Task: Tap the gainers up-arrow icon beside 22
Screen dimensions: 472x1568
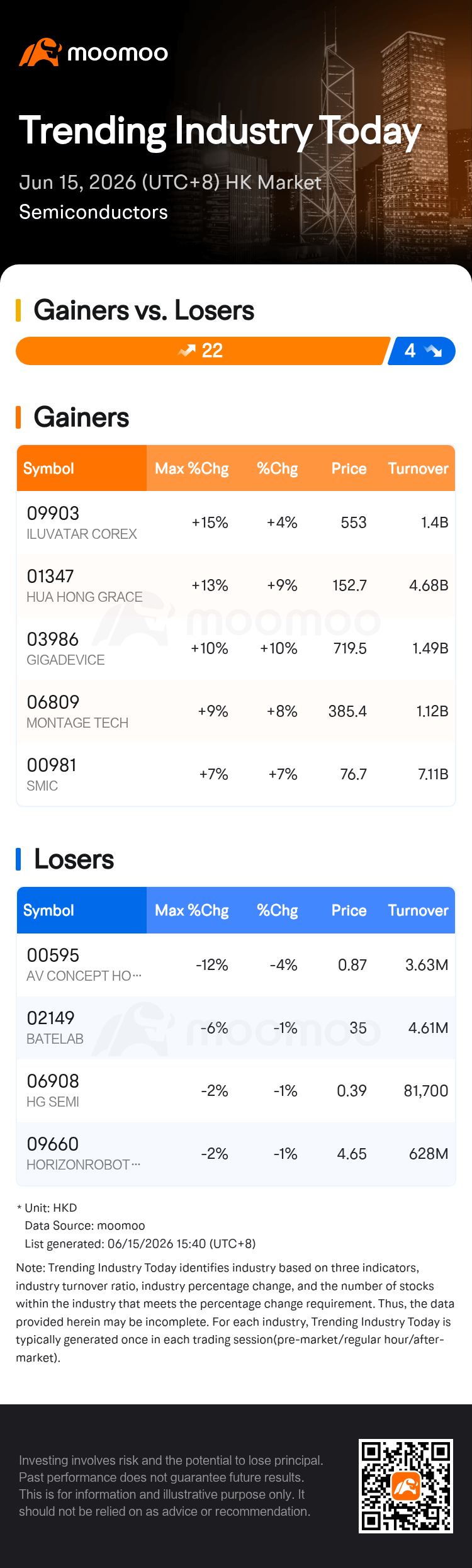Action: coord(187,351)
